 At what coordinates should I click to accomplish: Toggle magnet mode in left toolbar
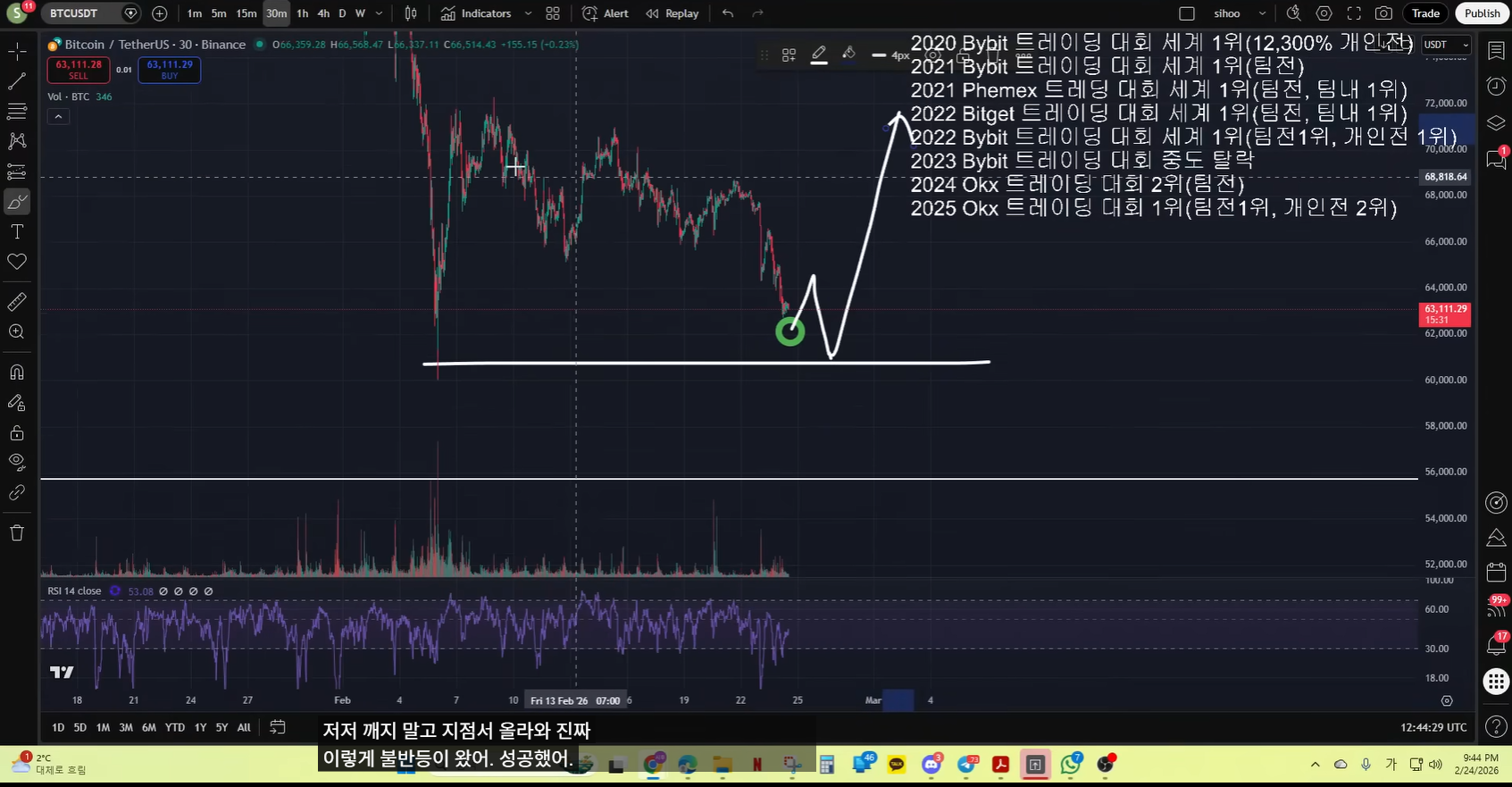17,372
